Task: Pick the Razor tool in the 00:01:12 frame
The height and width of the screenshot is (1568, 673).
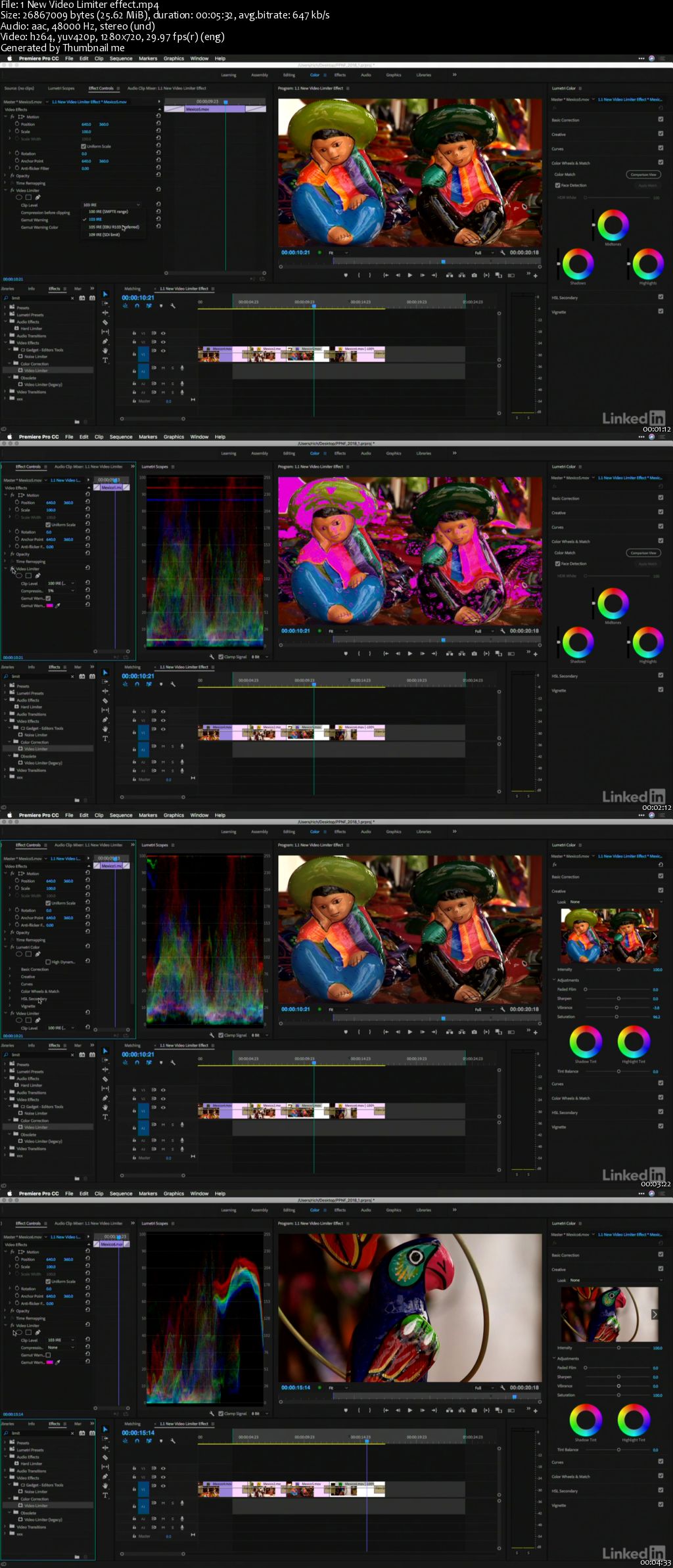Action: click(105, 323)
